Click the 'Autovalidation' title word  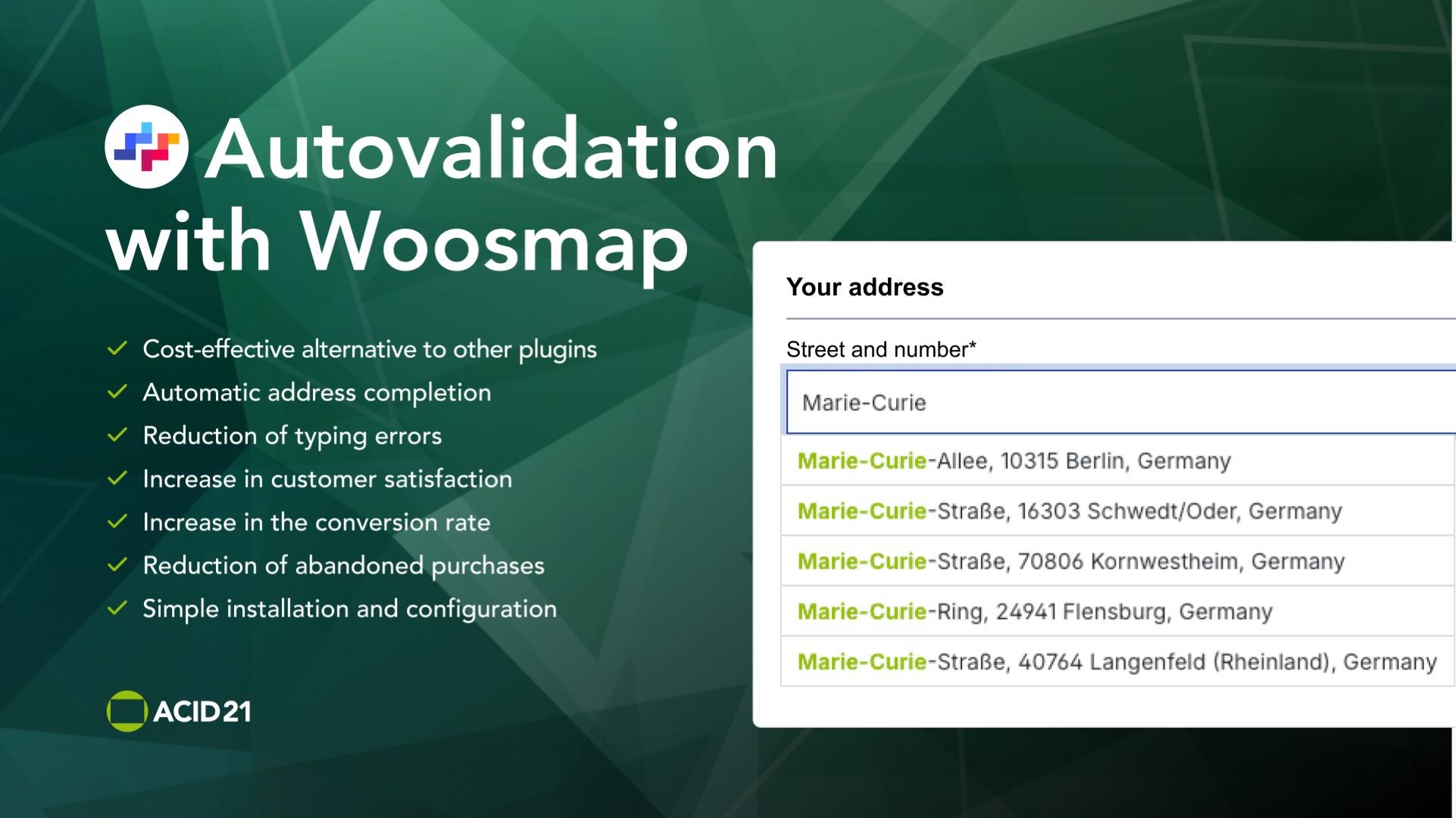point(492,148)
